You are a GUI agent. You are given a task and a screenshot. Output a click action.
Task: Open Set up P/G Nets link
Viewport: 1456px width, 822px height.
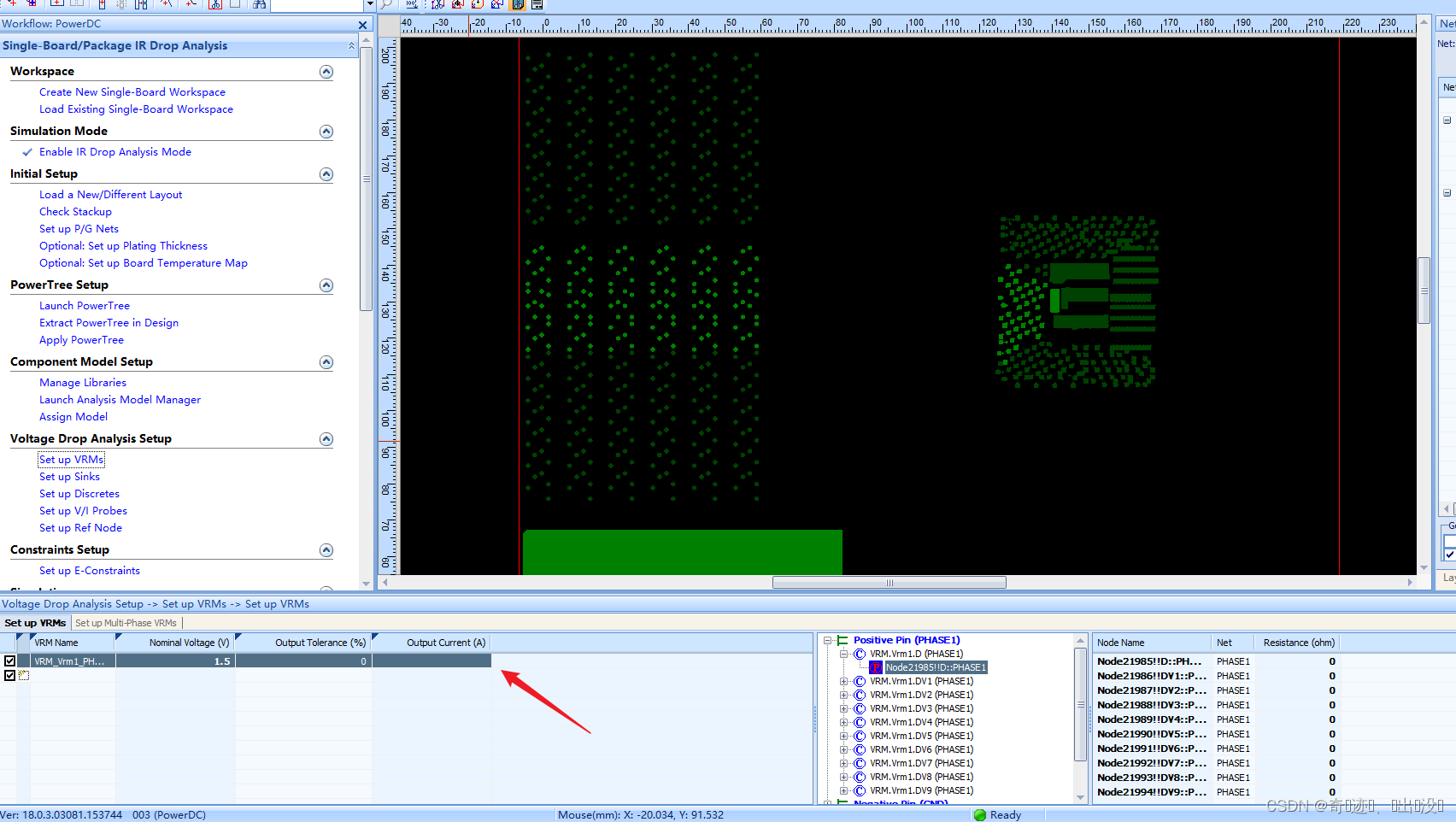tap(79, 229)
